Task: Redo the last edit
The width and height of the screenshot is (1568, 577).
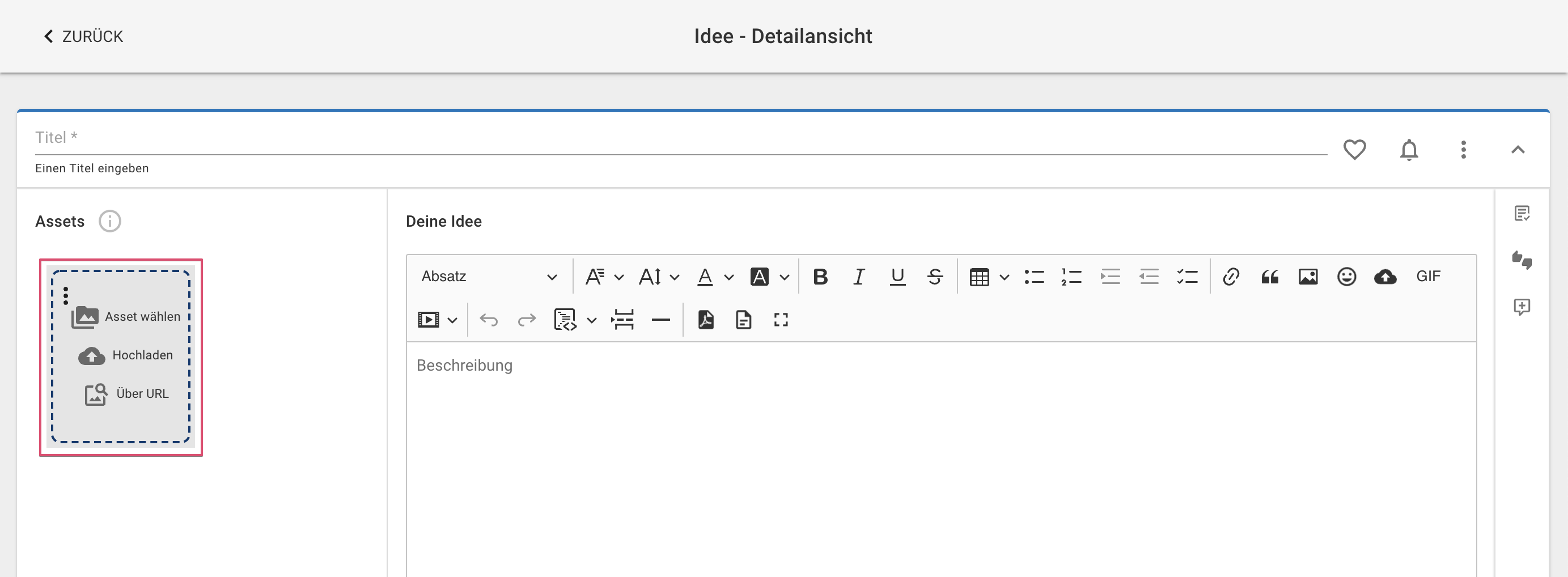Action: [x=527, y=320]
